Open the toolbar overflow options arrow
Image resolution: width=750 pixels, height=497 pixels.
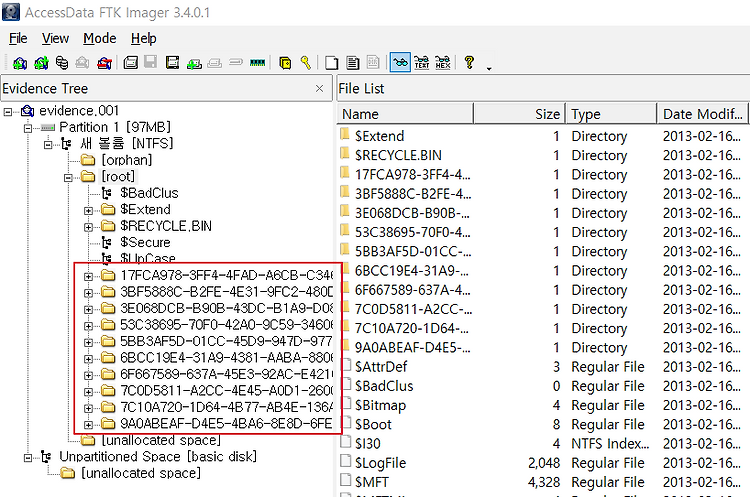[489, 68]
